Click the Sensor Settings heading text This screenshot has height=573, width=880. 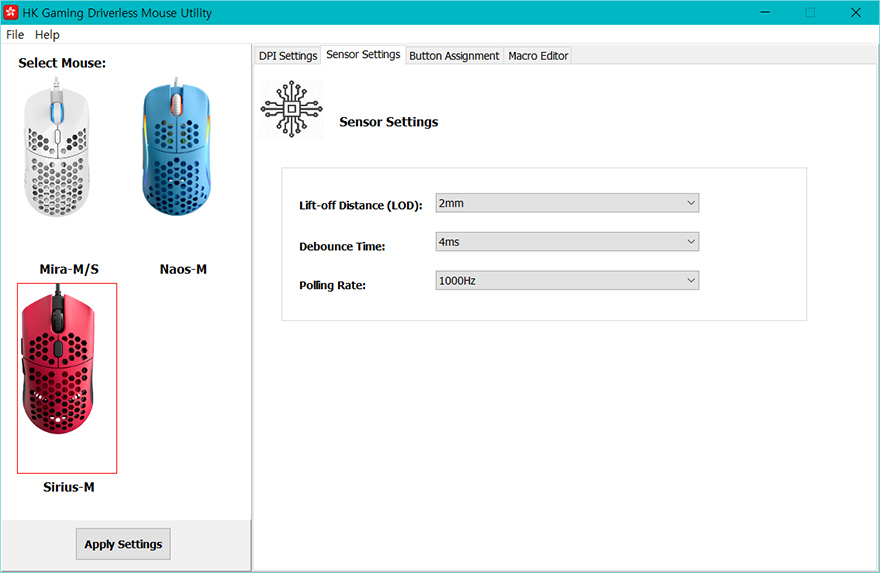pos(389,122)
